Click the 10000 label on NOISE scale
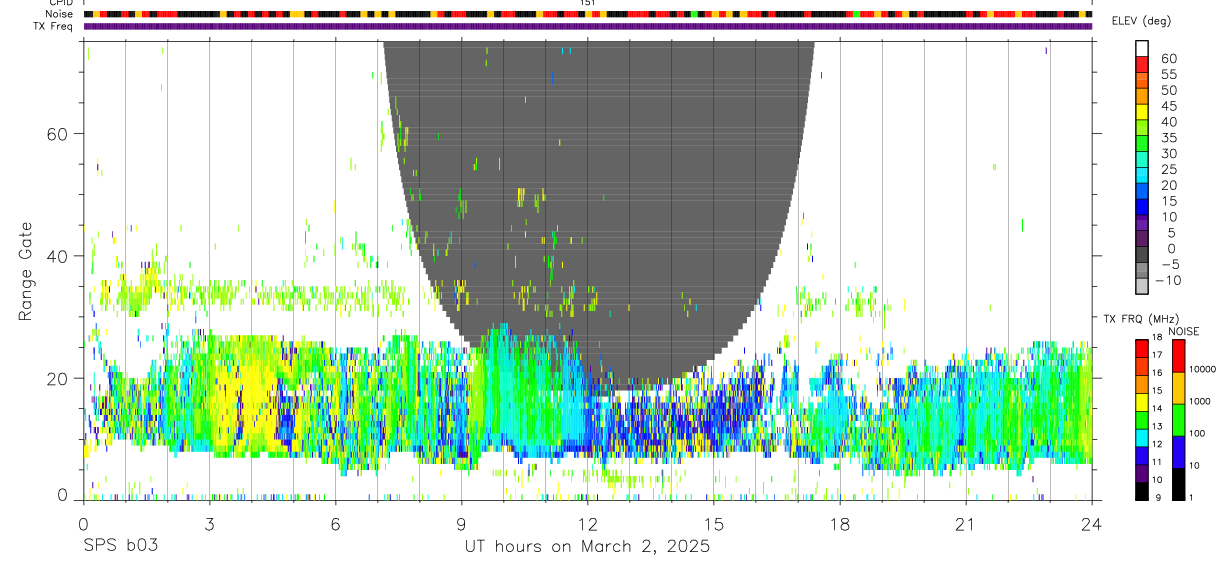The height and width of the screenshot is (567, 1228). (1204, 369)
